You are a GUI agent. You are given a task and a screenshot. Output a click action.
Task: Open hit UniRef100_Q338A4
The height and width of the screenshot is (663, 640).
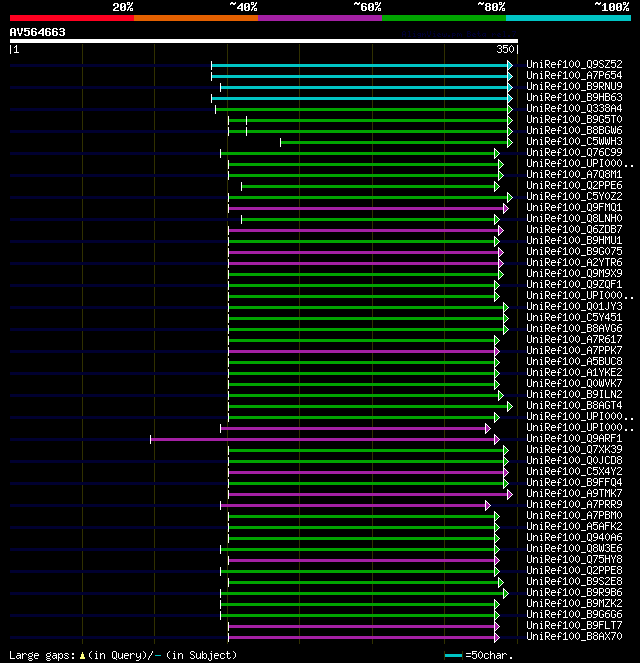tap(574, 108)
